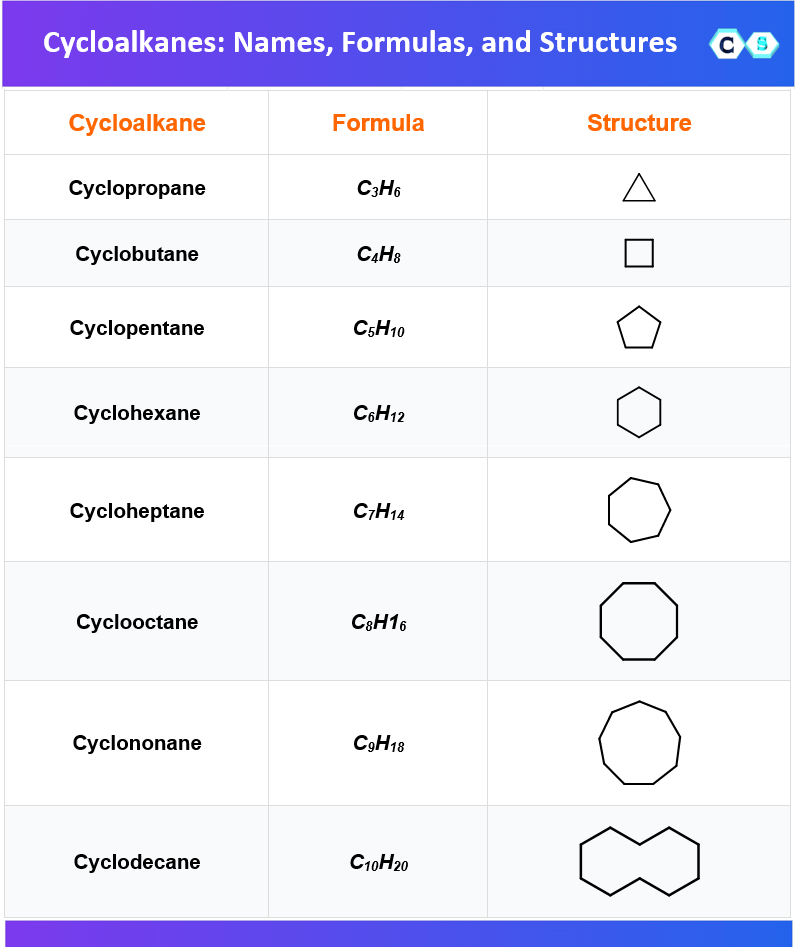Image resolution: width=797 pixels, height=951 pixels.
Task: Click the Cyclooctane name cell
Action: 137,622
